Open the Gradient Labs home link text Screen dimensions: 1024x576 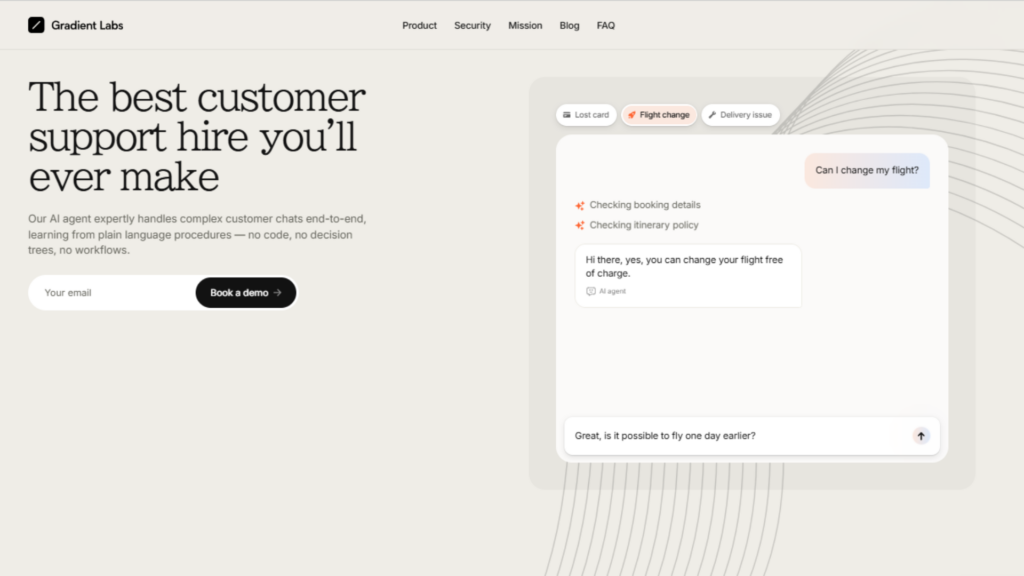click(x=87, y=25)
